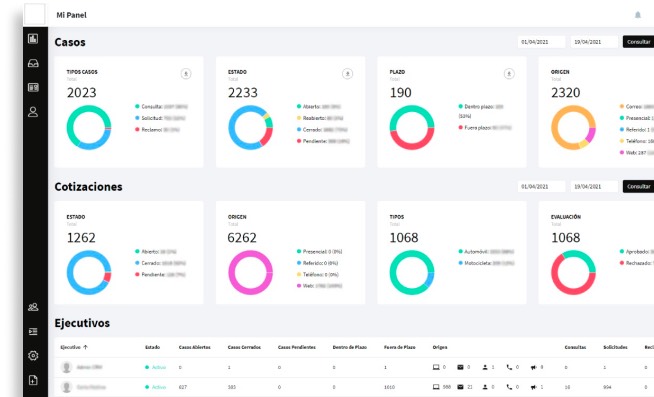Toggle Reclamo legend in Tipos Casos
The width and height of the screenshot is (654, 397).
point(157,130)
